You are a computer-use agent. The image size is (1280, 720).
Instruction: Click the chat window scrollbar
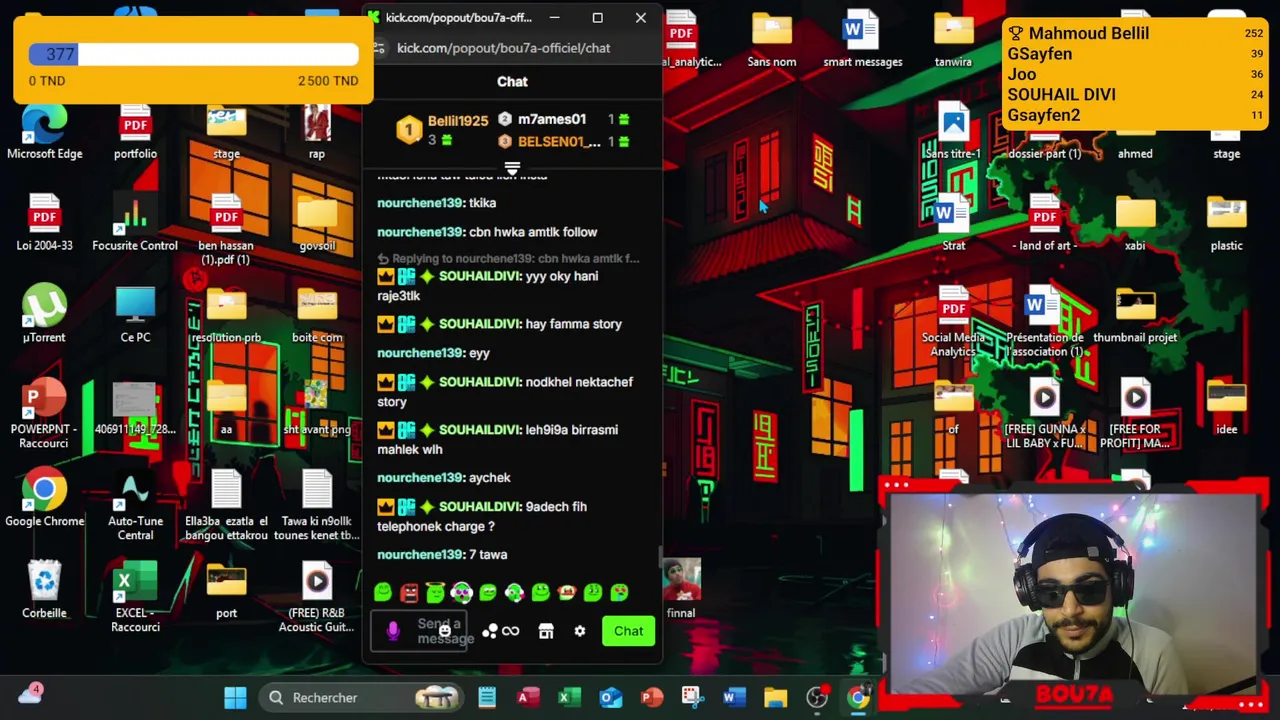[x=659, y=558]
